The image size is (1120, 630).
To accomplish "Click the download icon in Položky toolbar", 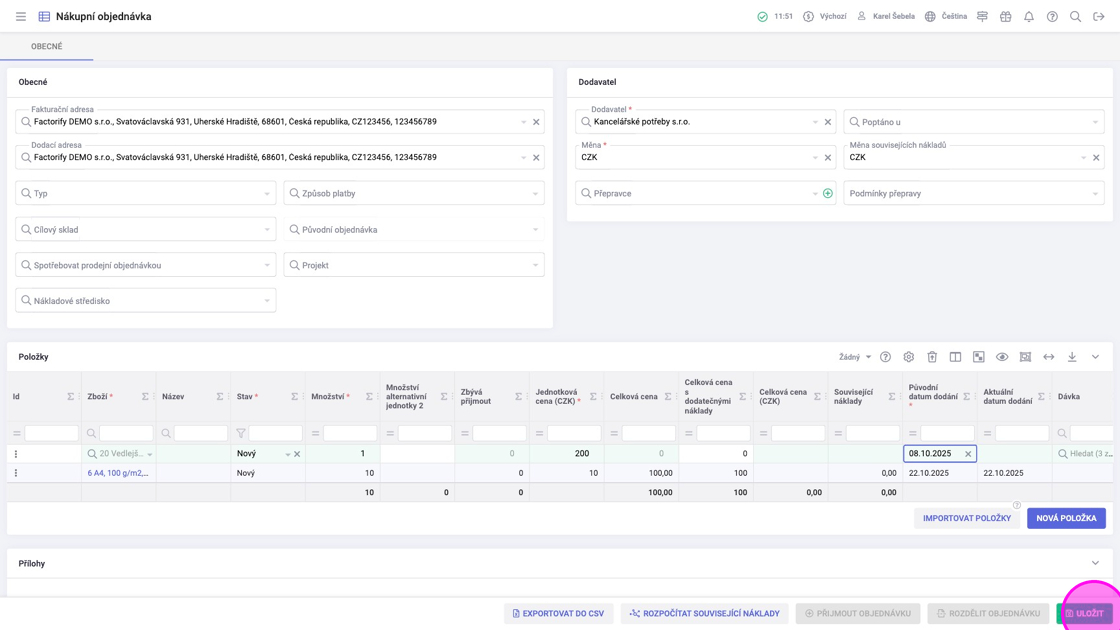I will 1072,357.
